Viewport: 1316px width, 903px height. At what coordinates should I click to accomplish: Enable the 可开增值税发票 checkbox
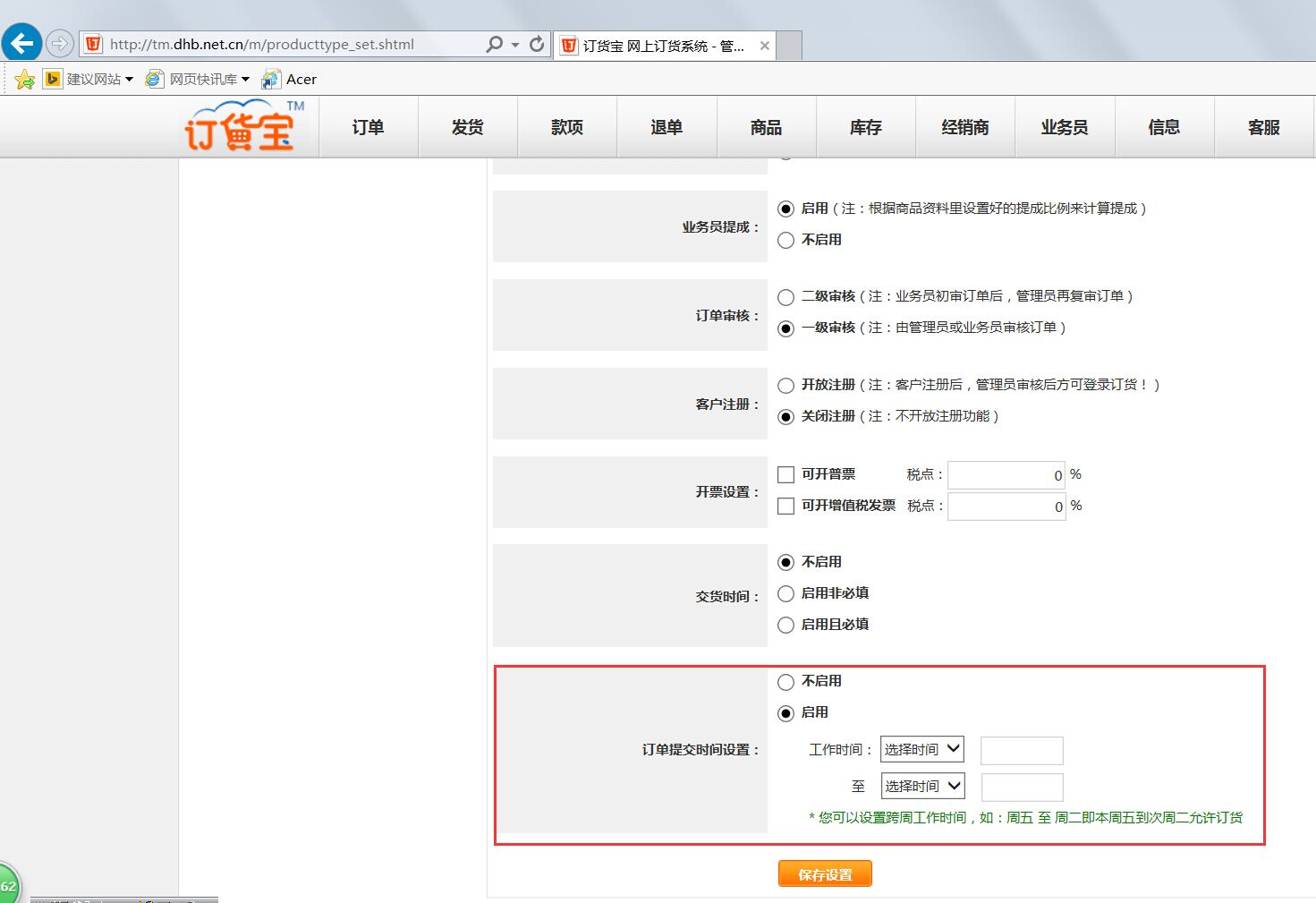tap(786, 506)
